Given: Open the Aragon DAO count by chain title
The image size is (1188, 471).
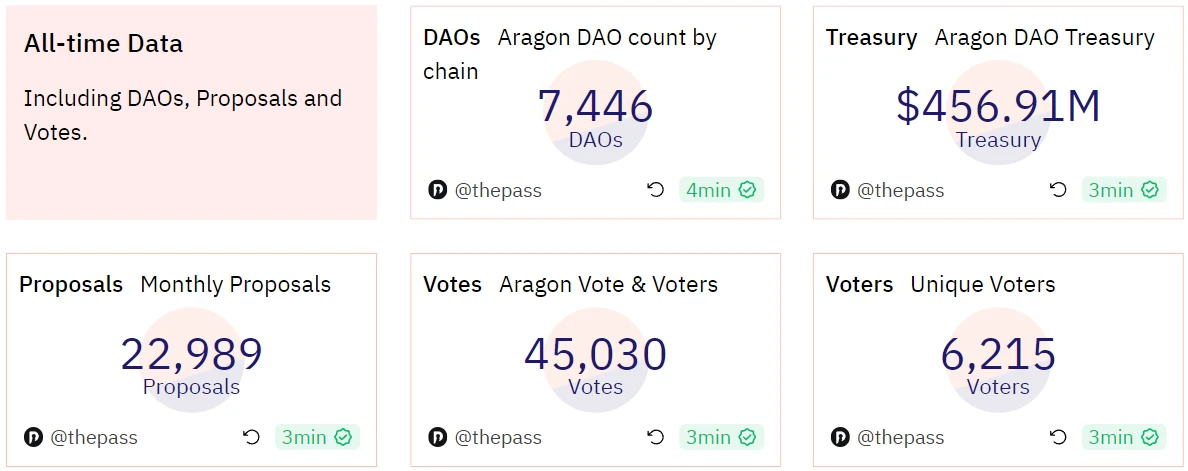Looking at the screenshot, I should coord(607,39).
